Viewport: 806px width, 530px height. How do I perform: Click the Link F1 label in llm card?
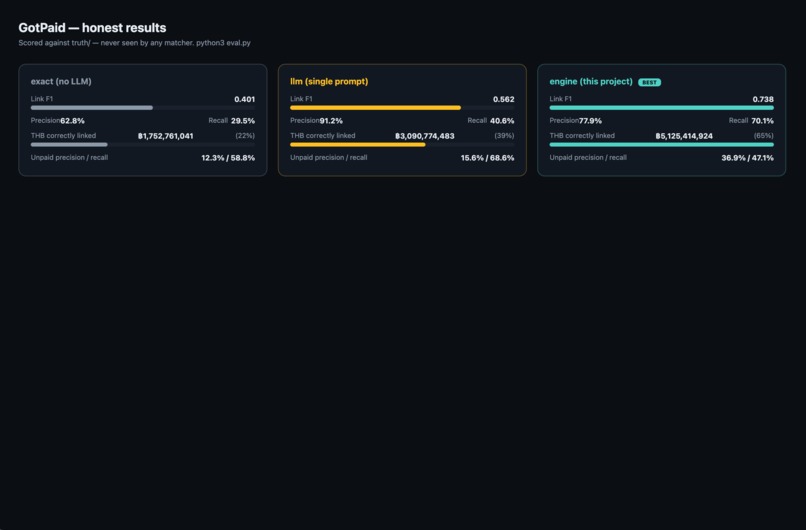[x=301, y=99]
